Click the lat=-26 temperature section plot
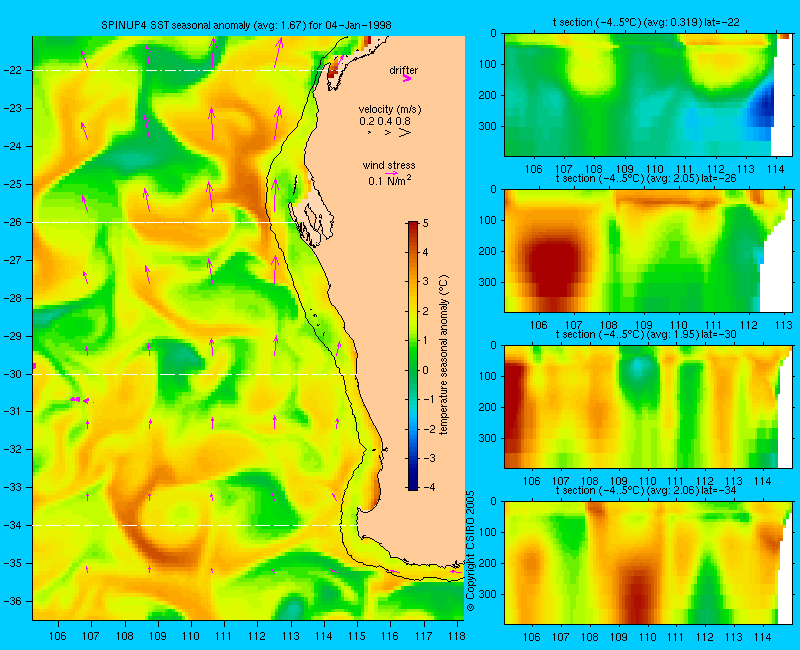The height and width of the screenshot is (650, 800). click(x=648, y=251)
